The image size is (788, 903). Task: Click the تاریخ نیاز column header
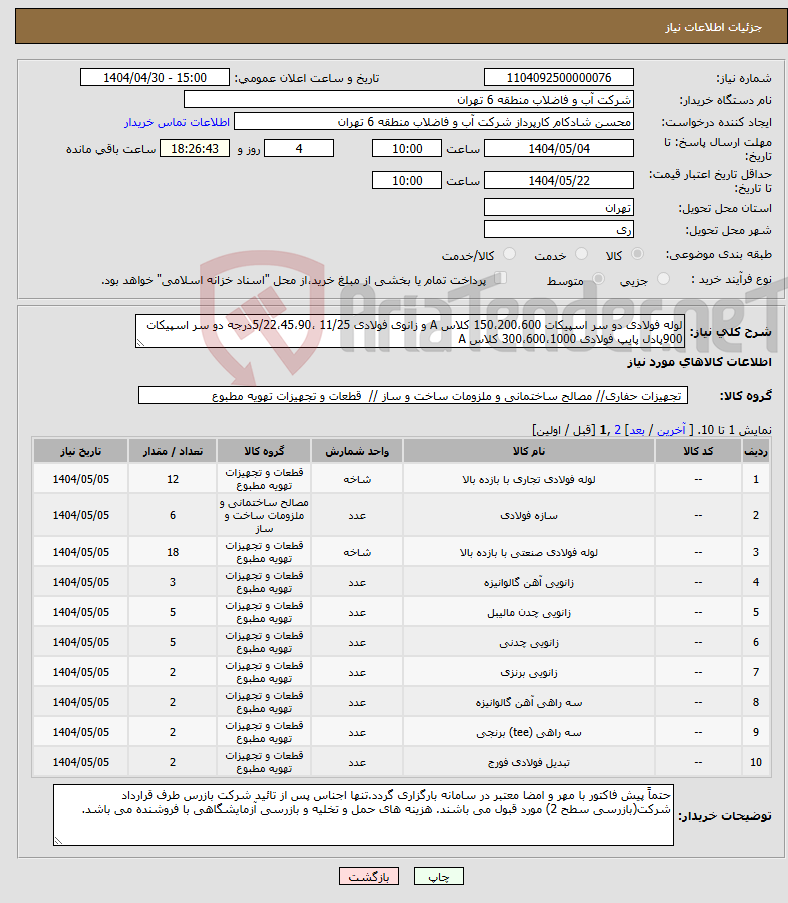(x=81, y=451)
